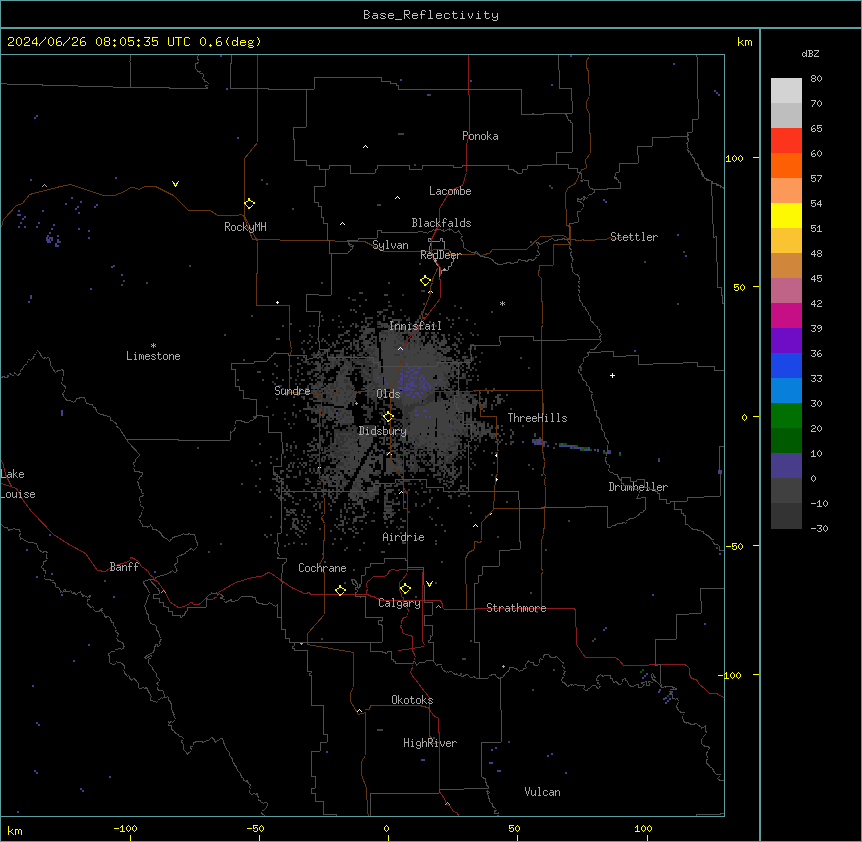Click the asterisk marker east of Innisfail
The height and width of the screenshot is (842, 862).
pos(502,303)
